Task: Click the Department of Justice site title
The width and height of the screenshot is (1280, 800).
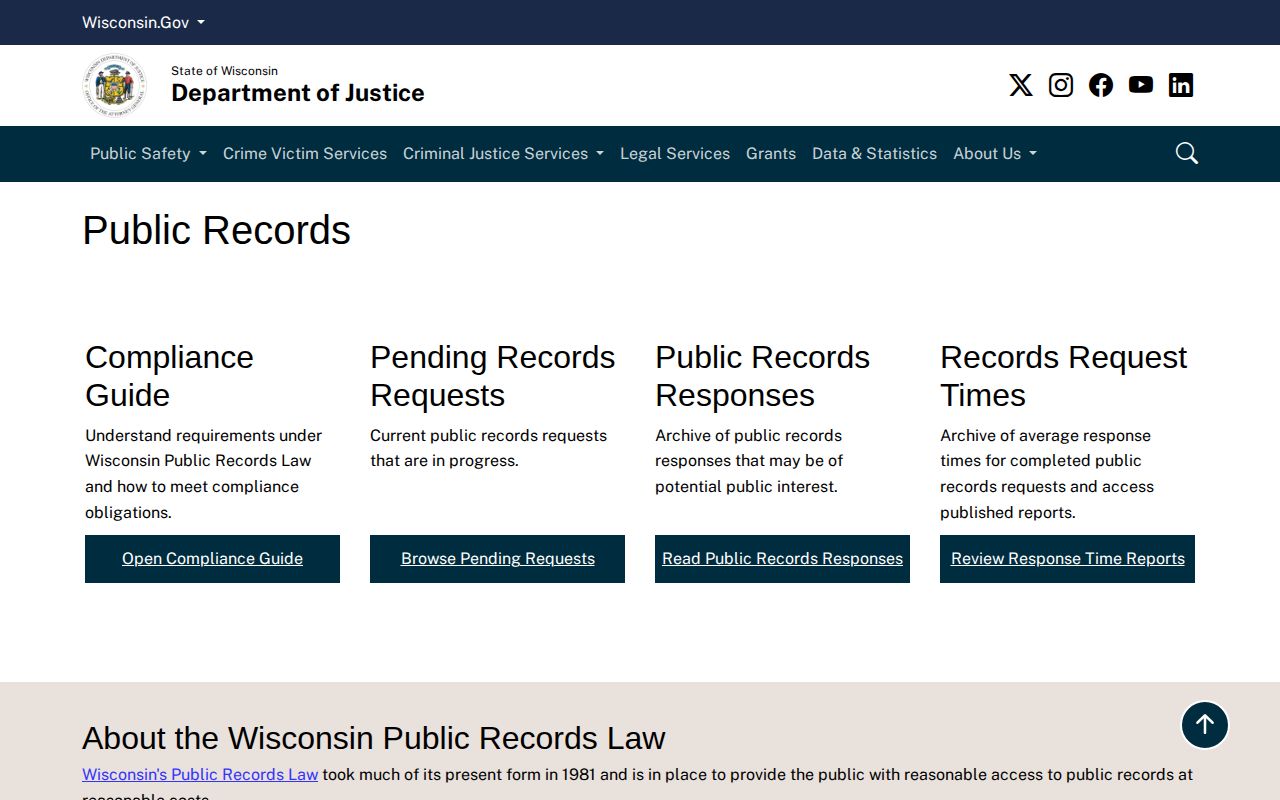Action: pyautogui.click(x=298, y=93)
